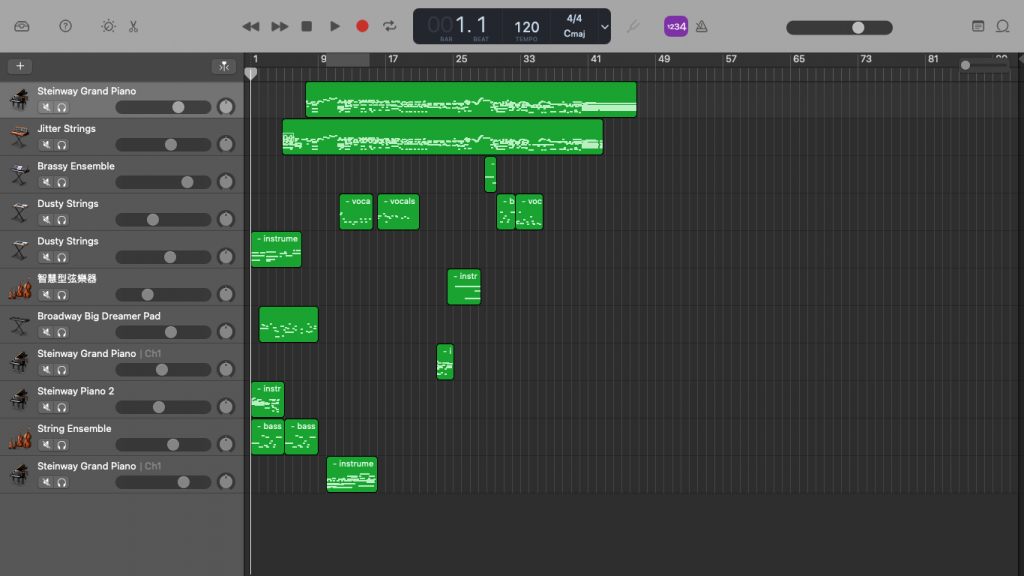Toggle the Cycle loop mode

[390, 26]
